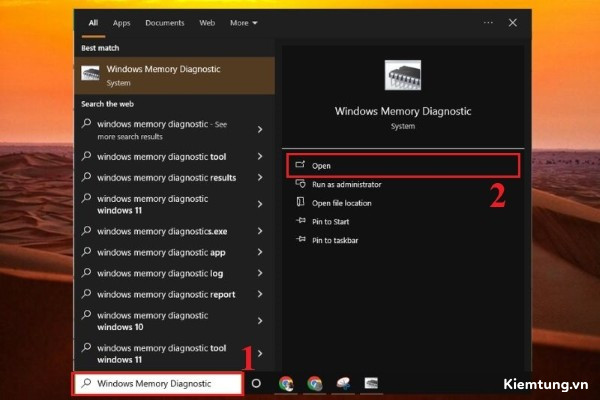Expand arrow next to 'diagnostic windows 11' suggestion
This screenshot has height=400, width=600.
(x=260, y=204)
